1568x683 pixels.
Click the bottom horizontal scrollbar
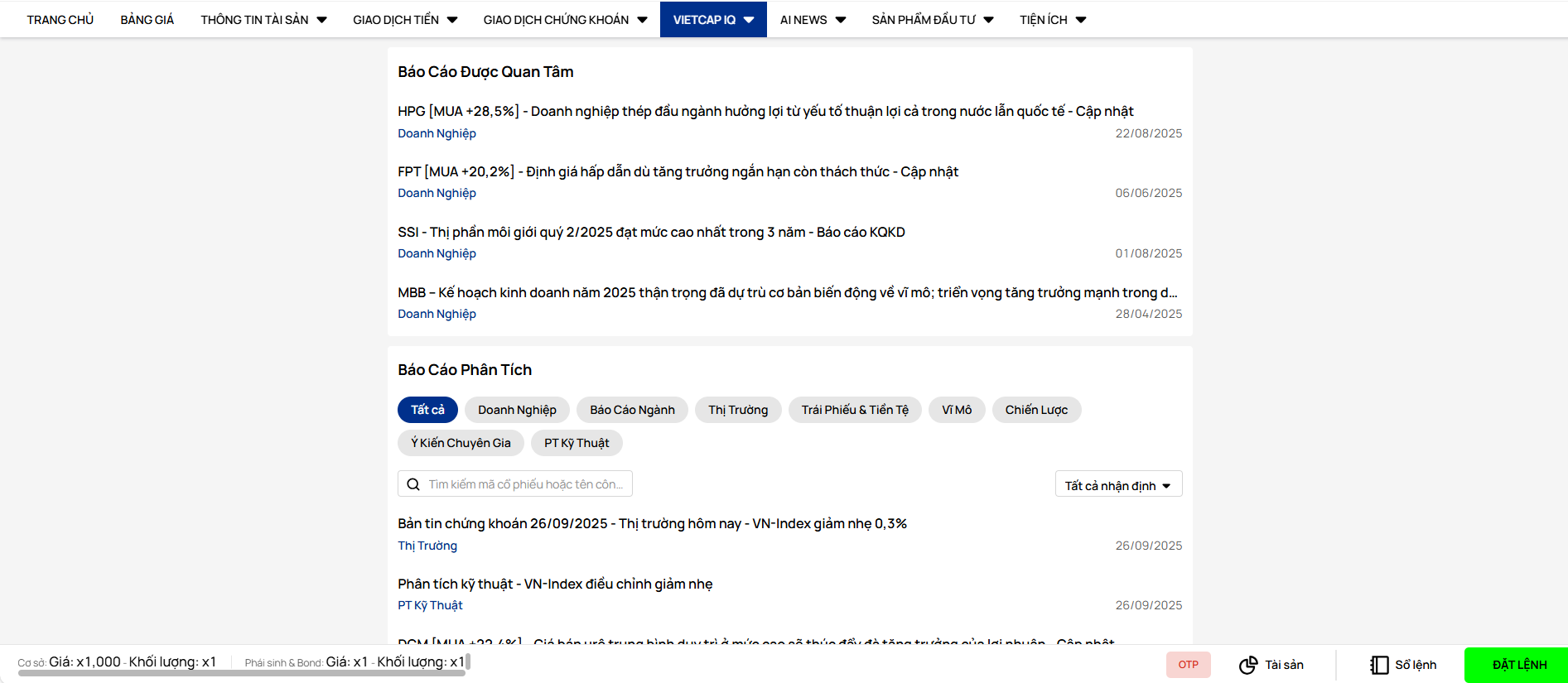click(240, 673)
